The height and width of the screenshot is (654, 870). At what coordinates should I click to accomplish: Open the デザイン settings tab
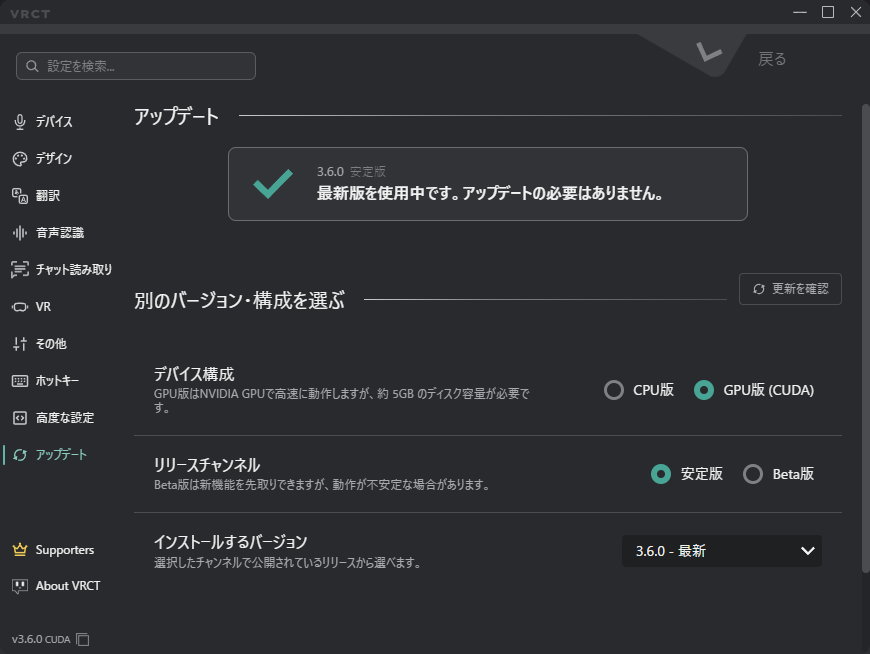[54, 159]
